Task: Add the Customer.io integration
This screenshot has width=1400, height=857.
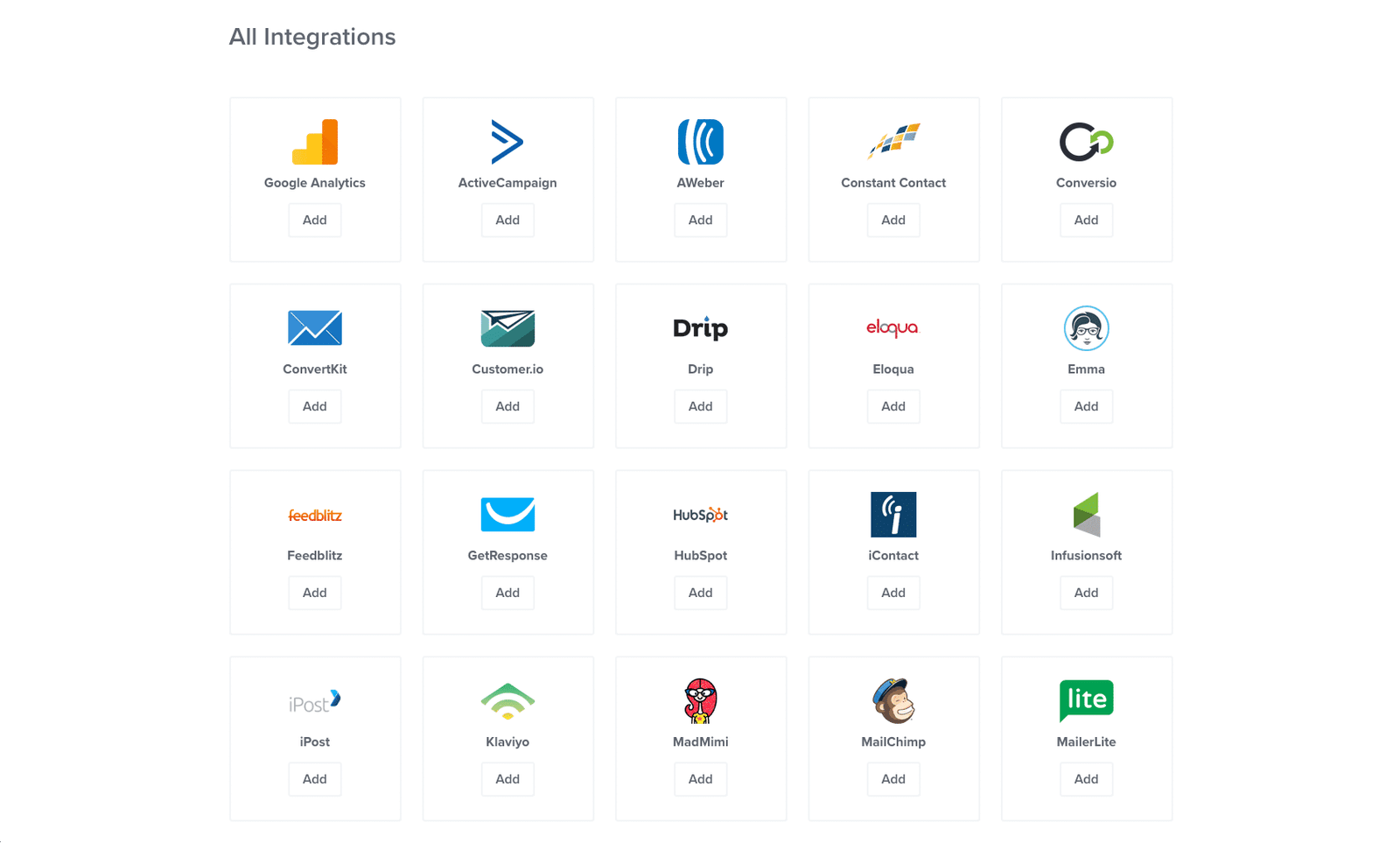Action: pos(507,407)
